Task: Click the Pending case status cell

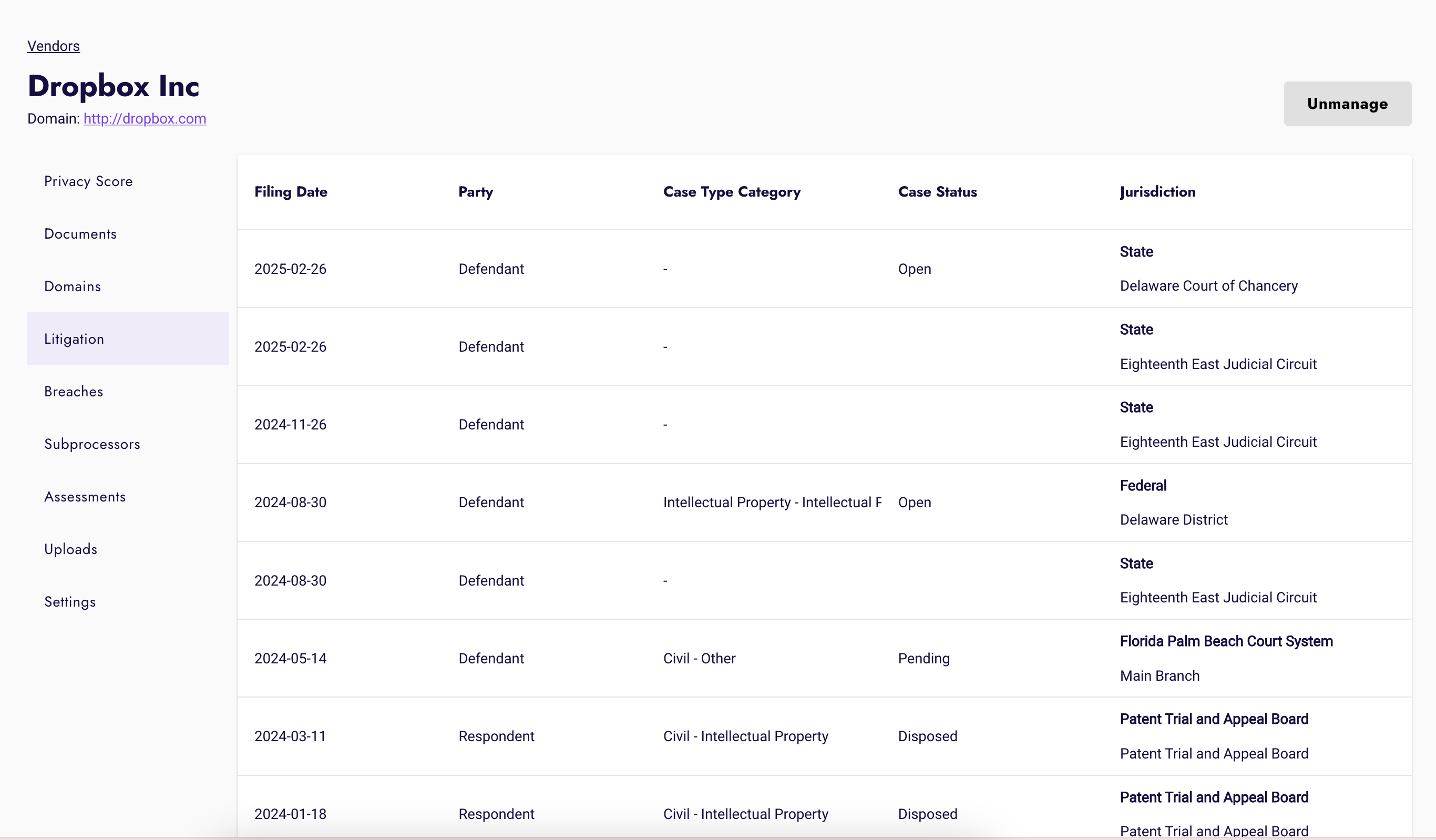Action: pyautogui.click(x=924, y=658)
